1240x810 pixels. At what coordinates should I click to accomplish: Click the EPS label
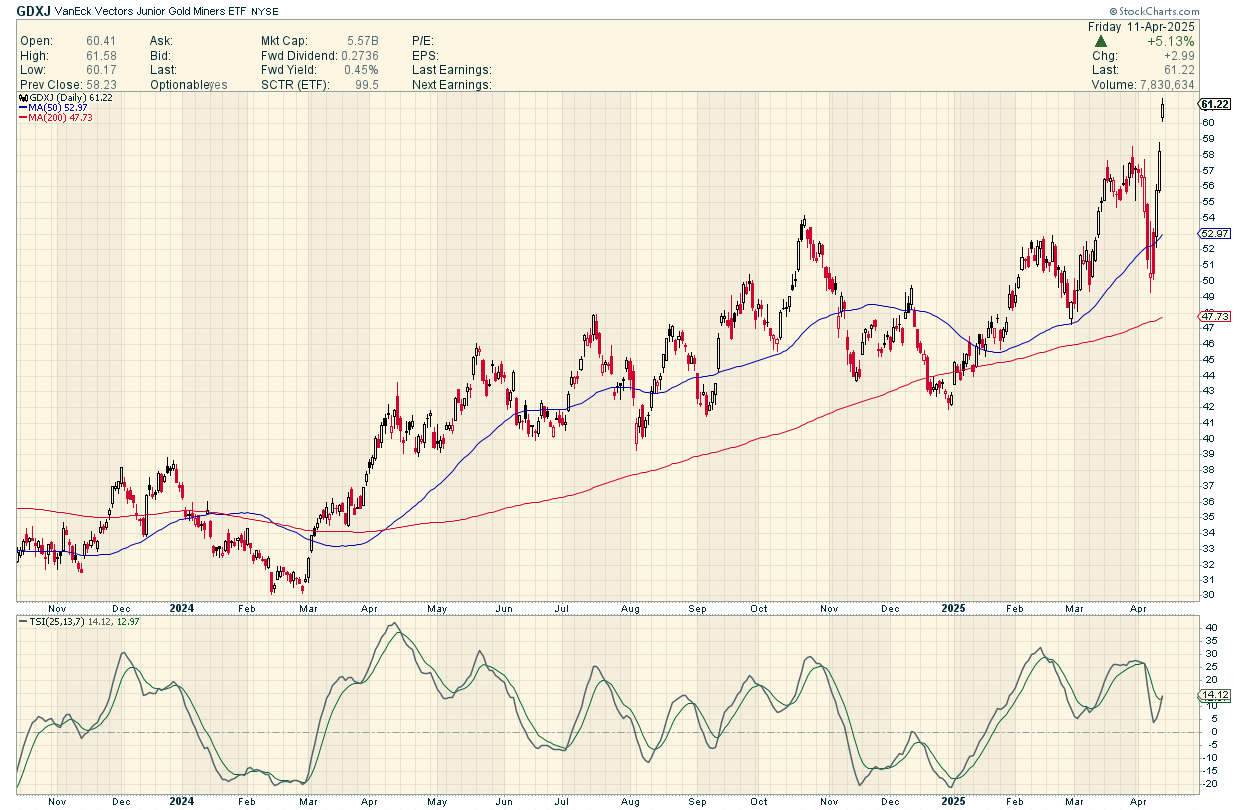click(424, 56)
